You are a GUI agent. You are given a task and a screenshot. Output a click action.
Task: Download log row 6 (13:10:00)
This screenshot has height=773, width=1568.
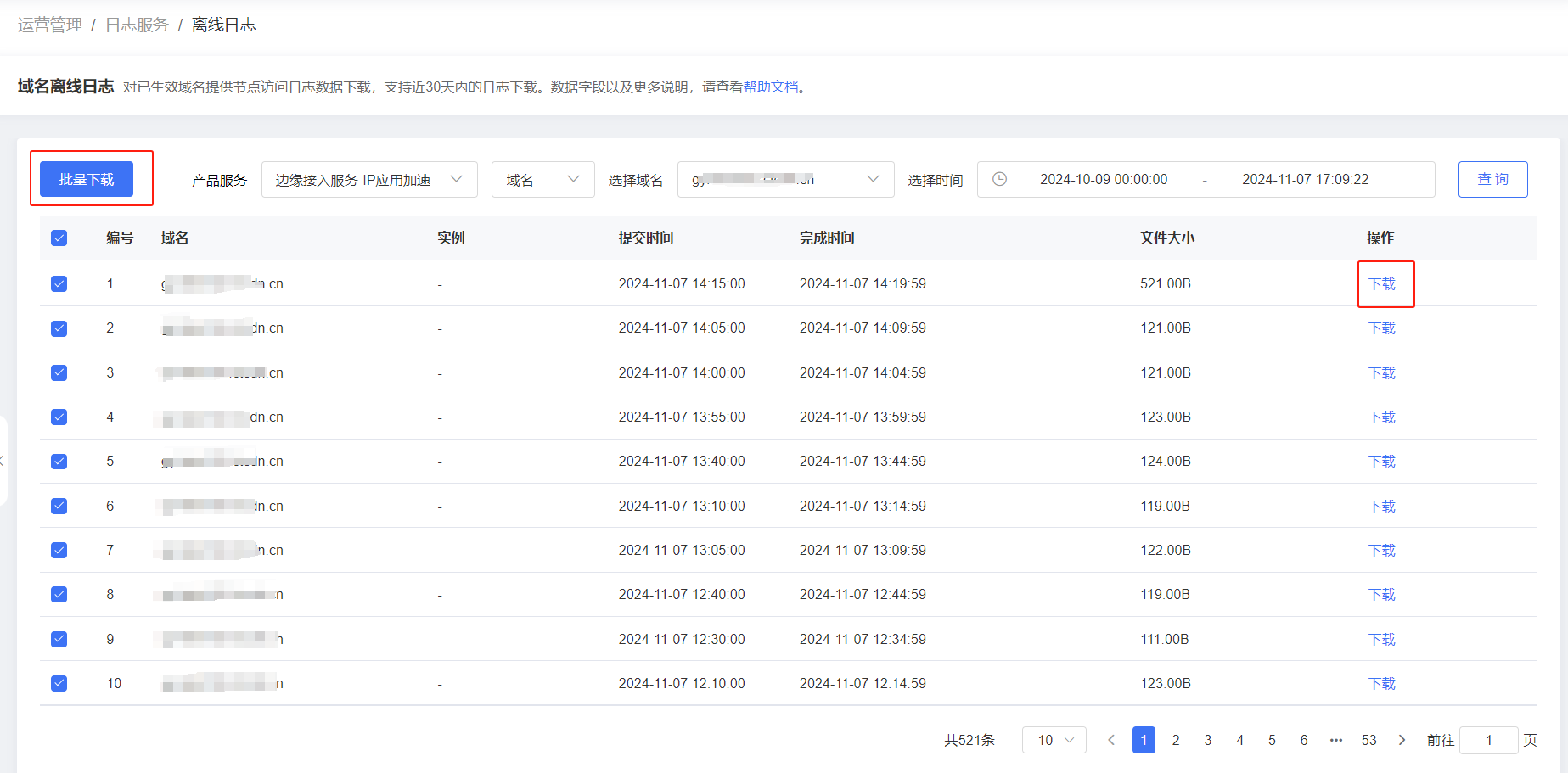pos(1382,506)
